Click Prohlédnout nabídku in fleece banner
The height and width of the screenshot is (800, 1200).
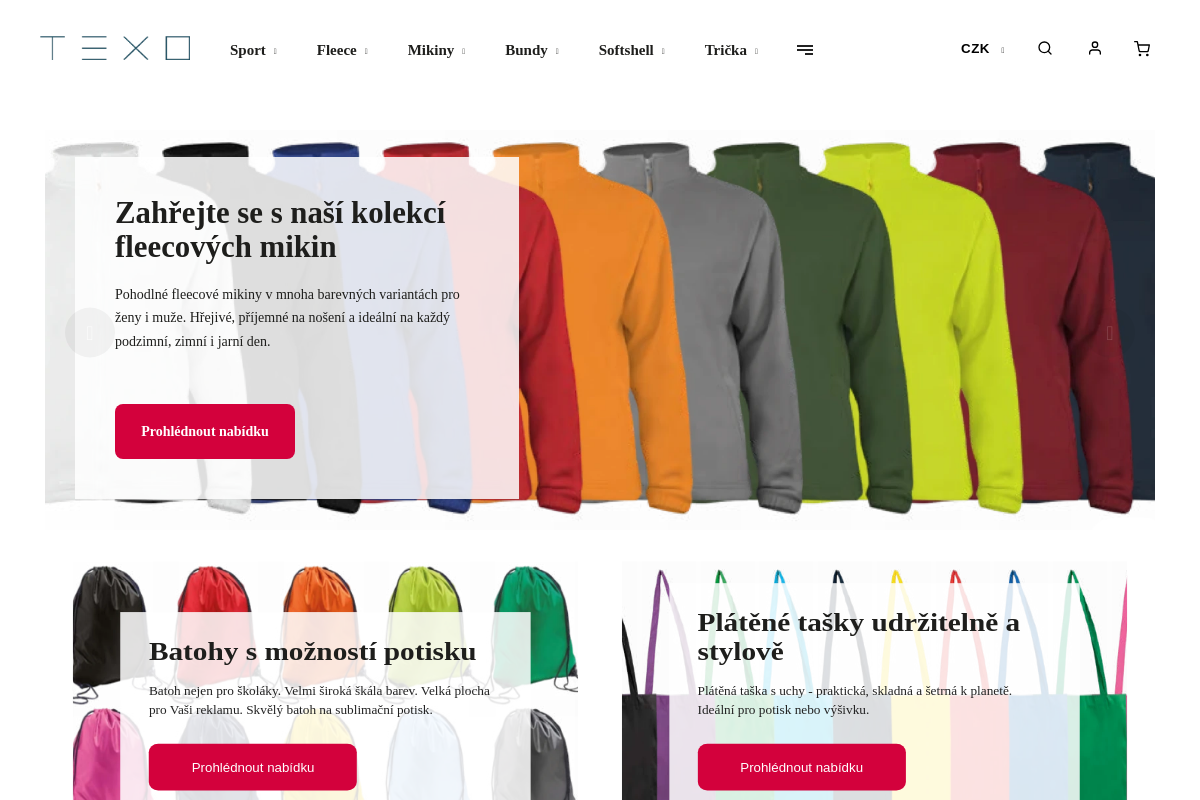click(205, 432)
